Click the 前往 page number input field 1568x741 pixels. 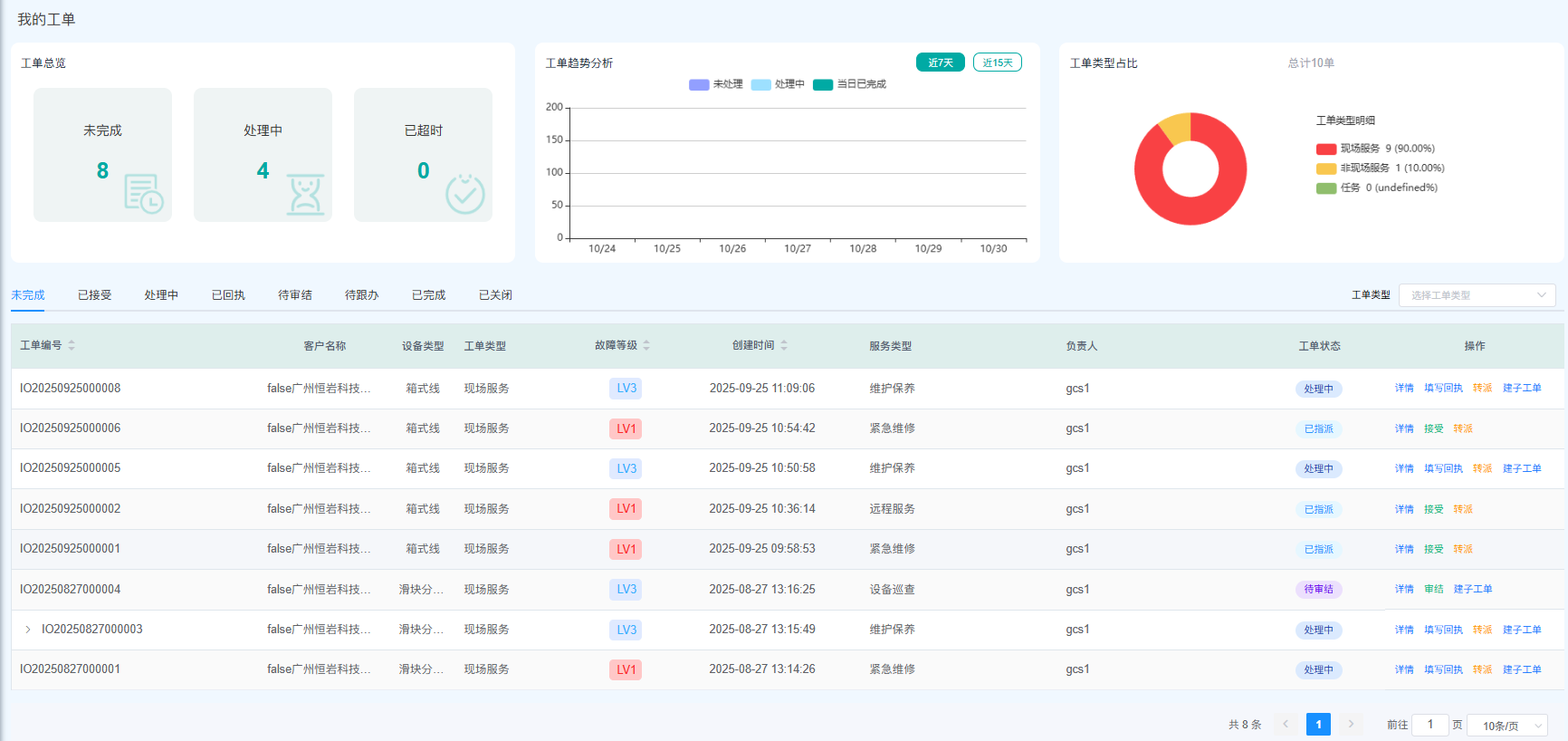click(x=1429, y=725)
